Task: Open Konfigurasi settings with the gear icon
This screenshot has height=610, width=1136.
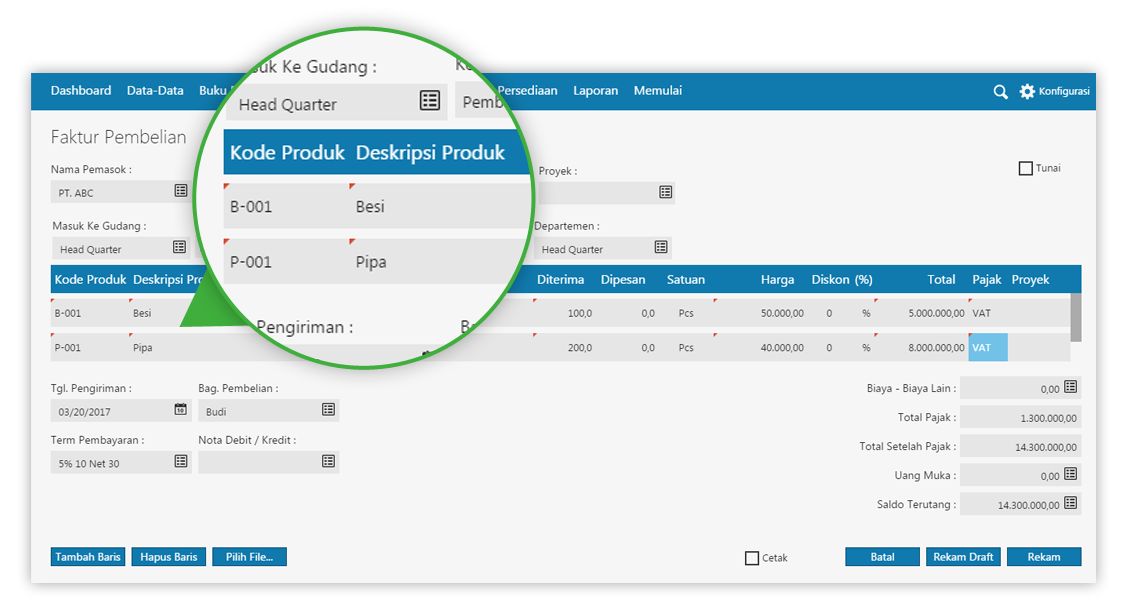Action: pos(1026,91)
